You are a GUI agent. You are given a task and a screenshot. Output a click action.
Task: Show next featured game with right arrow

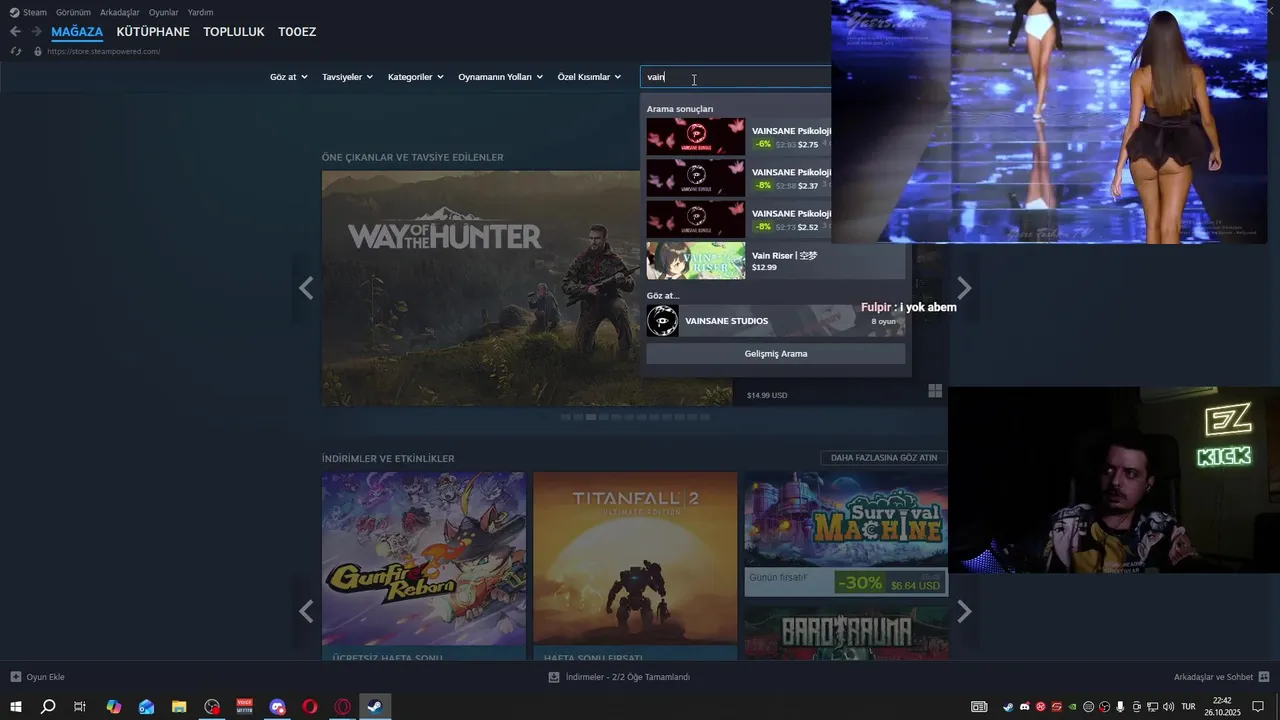pos(964,288)
